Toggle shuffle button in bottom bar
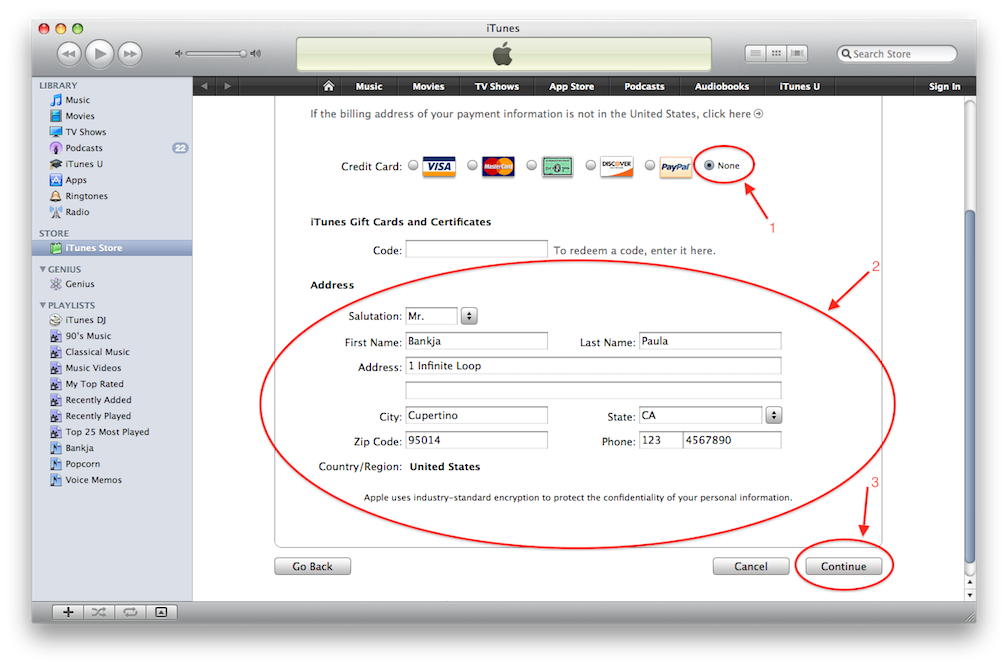The width and height of the screenshot is (1008, 667). pyautogui.click(x=99, y=612)
